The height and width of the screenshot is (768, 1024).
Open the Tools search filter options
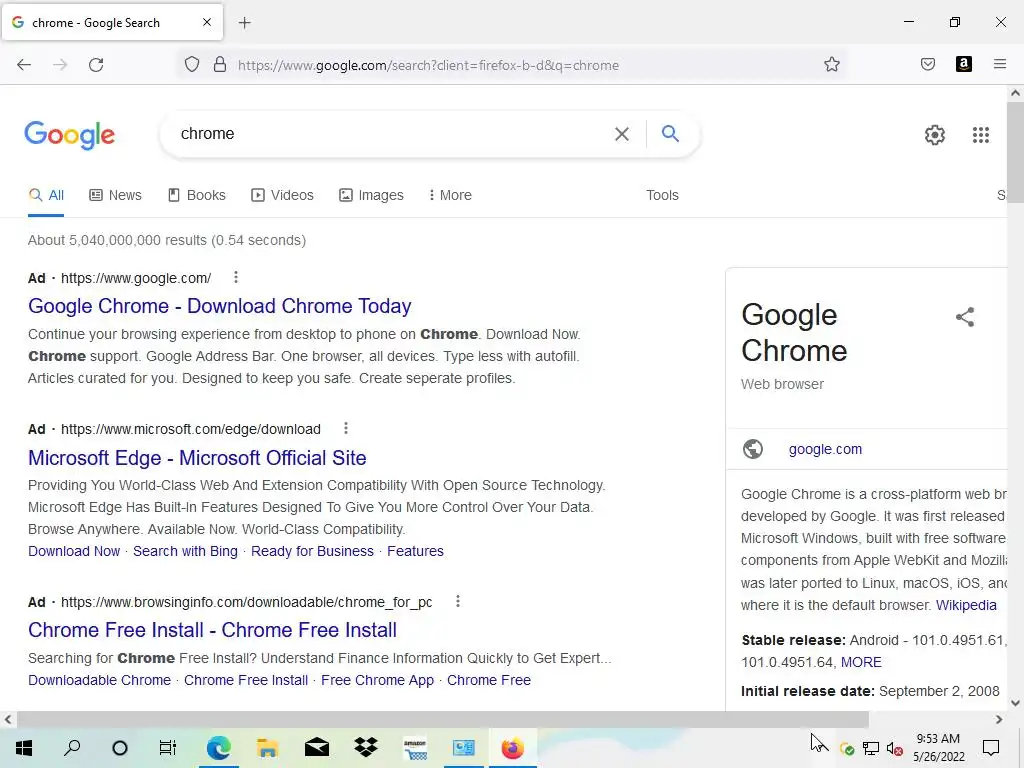click(662, 195)
